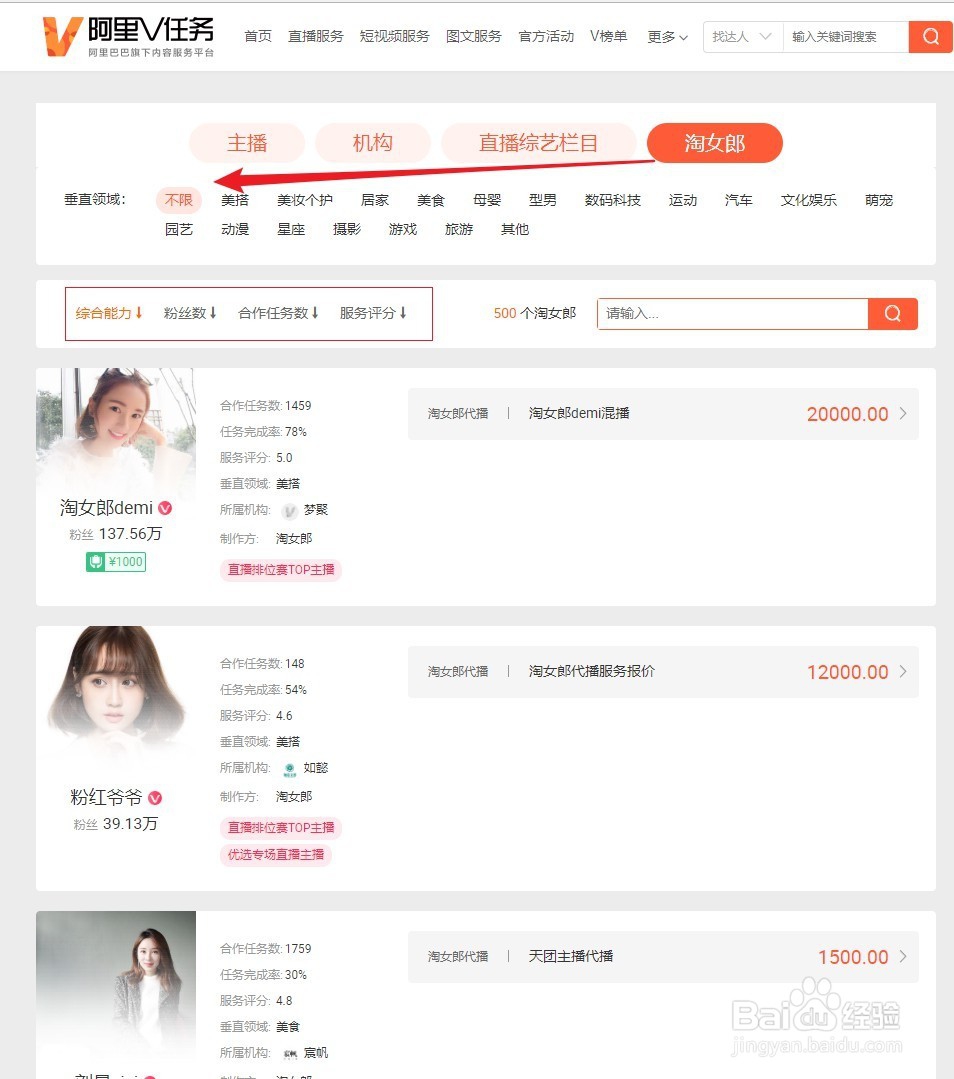Open 官方活动 navigation item

[x=546, y=36]
